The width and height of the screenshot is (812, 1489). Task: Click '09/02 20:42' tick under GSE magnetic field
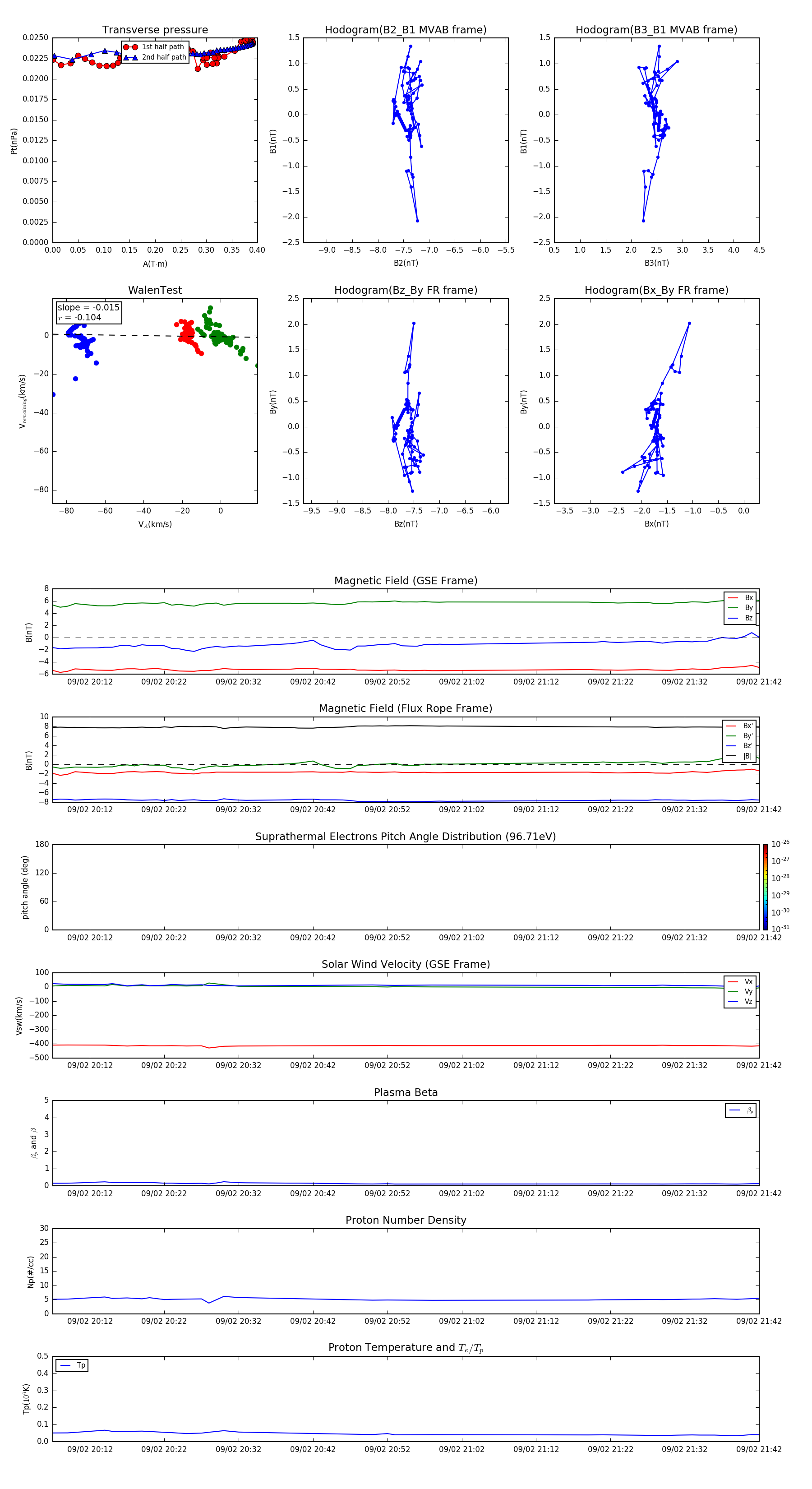313,682
